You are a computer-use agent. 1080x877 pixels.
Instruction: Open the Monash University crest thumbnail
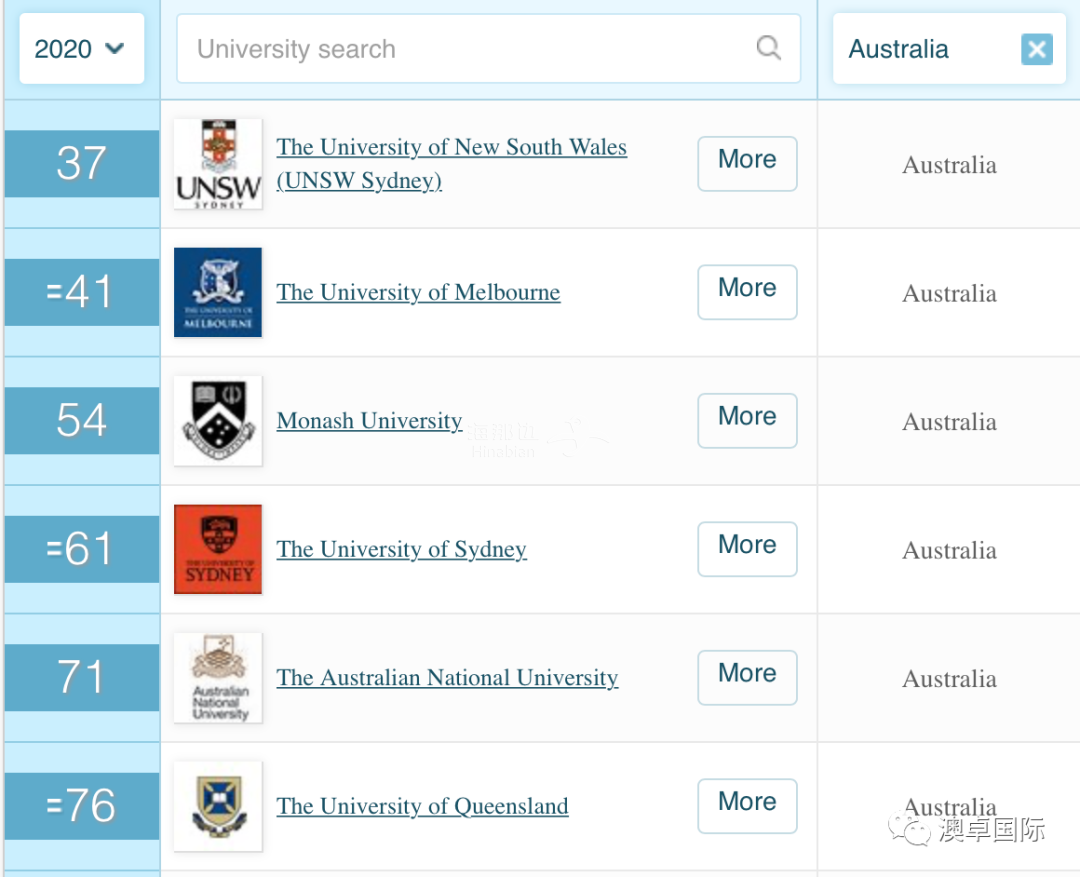click(218, 421)
